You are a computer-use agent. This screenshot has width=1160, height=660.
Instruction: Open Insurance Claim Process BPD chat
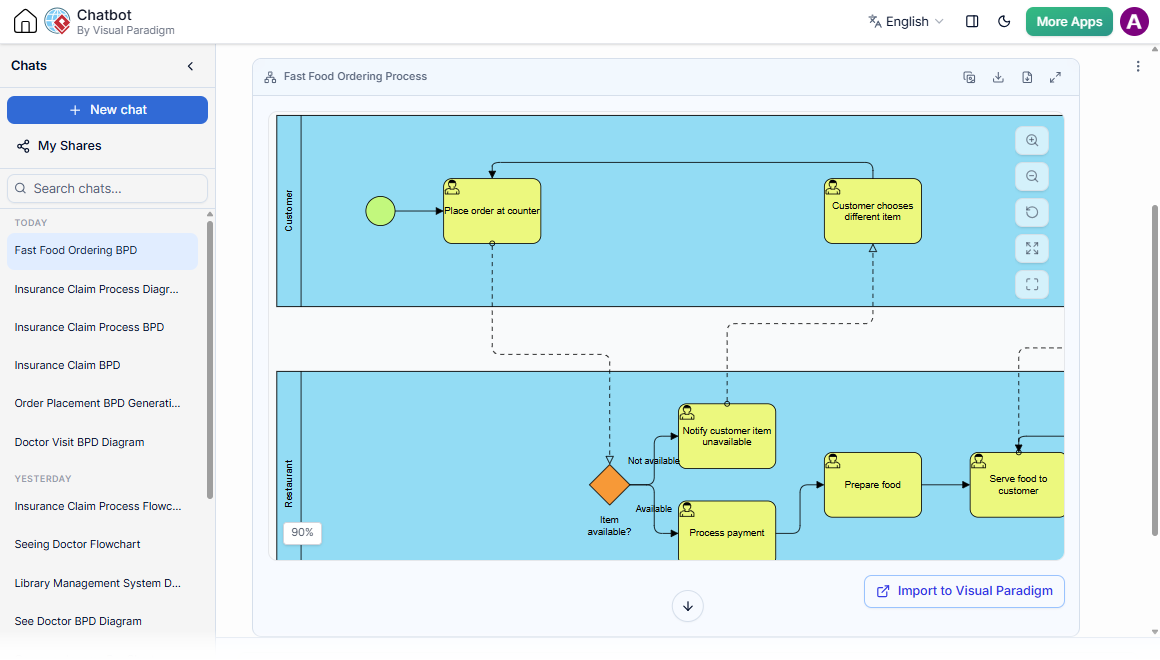[102, 327]
